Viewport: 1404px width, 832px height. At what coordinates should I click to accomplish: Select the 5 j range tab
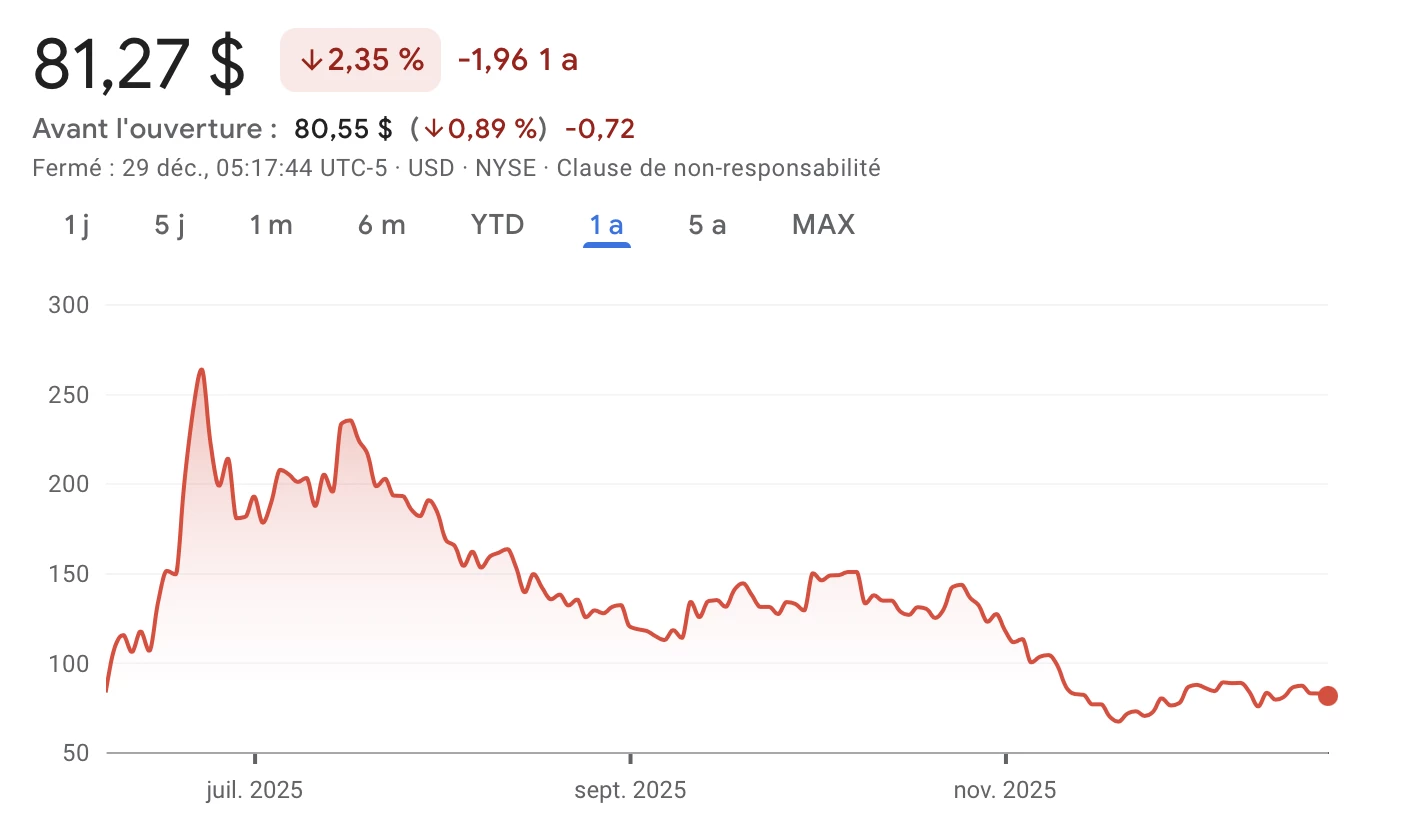click(168, 225)
